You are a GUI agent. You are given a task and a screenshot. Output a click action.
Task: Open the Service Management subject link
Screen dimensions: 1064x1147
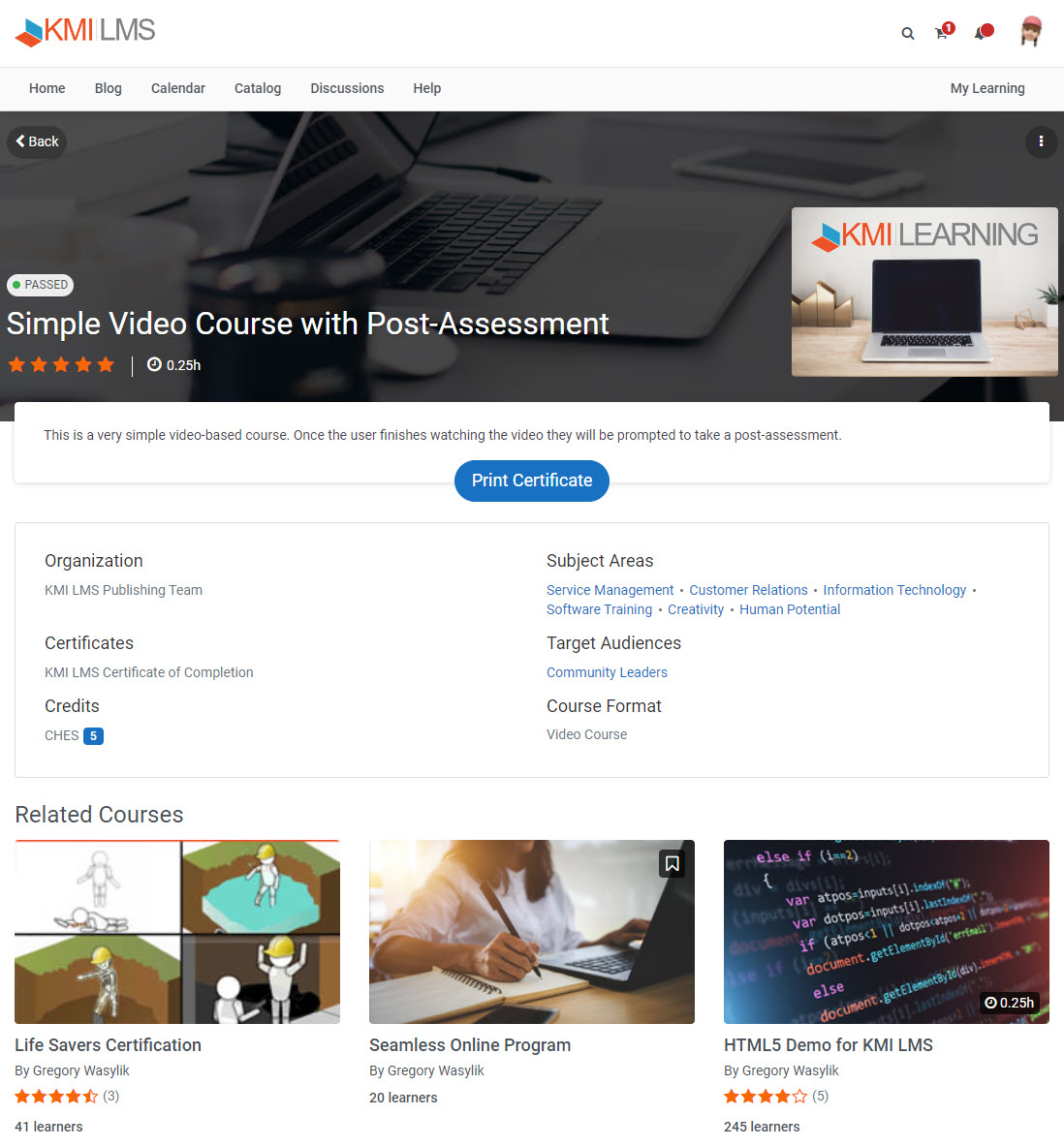(610, 590)
